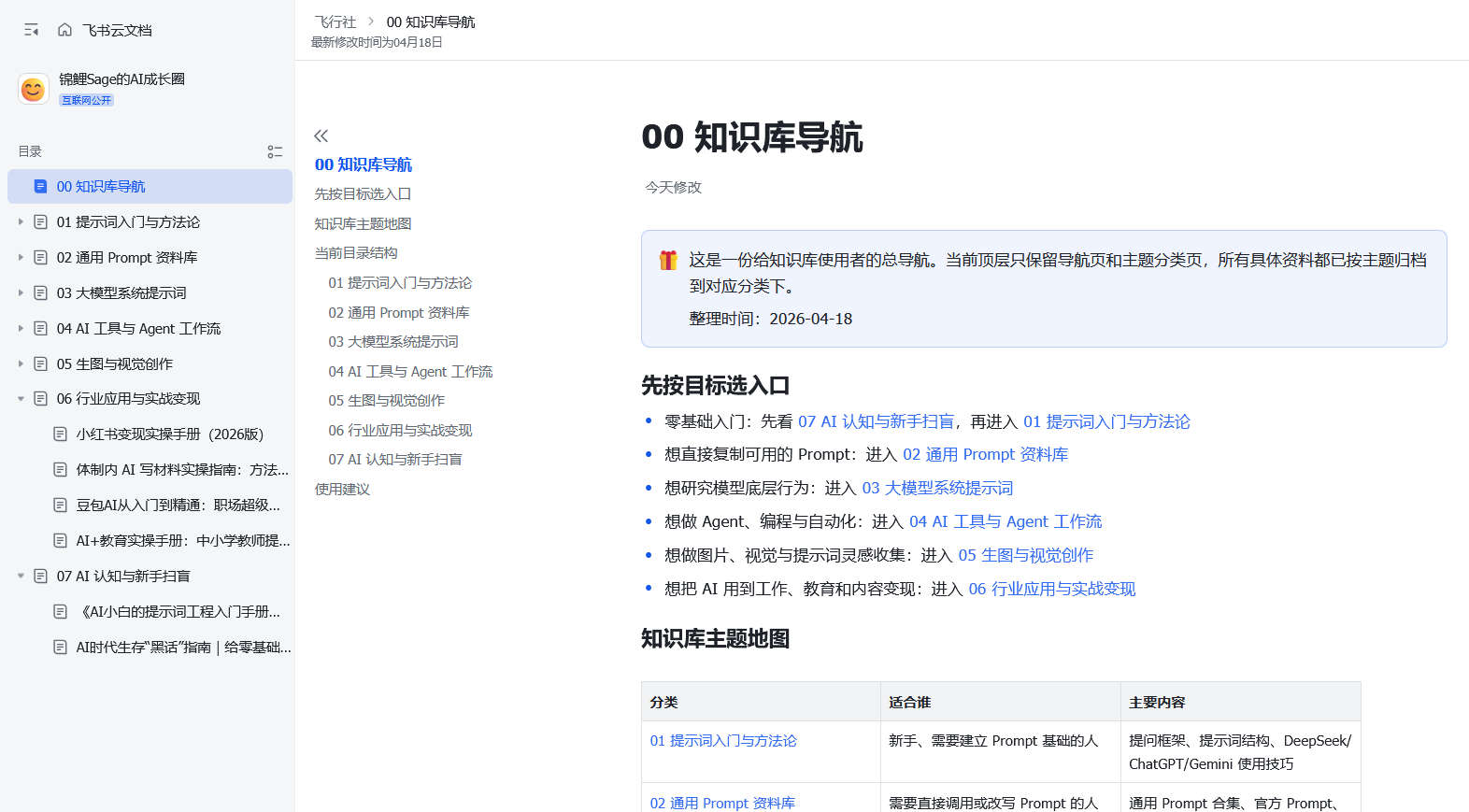
Task: Open body link 05 生图与视觉创作
Action: (1026, 555)
